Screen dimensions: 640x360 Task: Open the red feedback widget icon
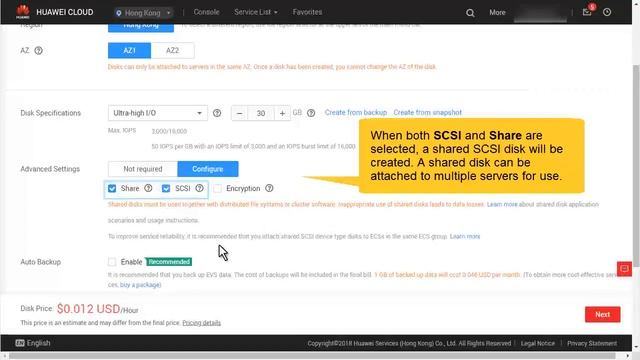(624, 269)
